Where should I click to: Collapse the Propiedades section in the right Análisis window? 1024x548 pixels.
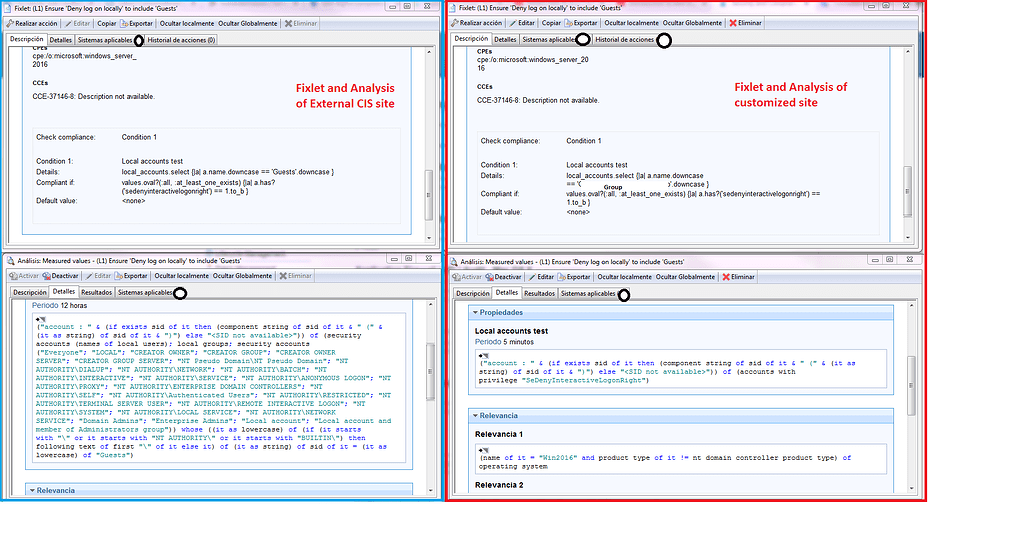(x=475, y=312)
